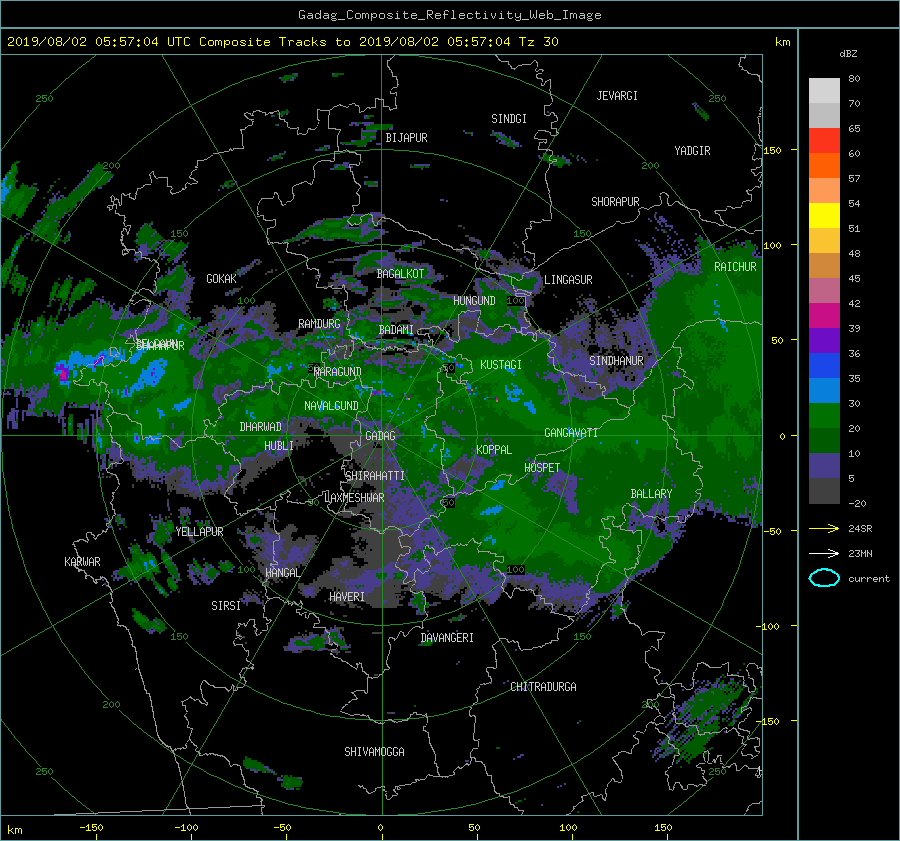Click the HUNGUND city label

(474, 300)
